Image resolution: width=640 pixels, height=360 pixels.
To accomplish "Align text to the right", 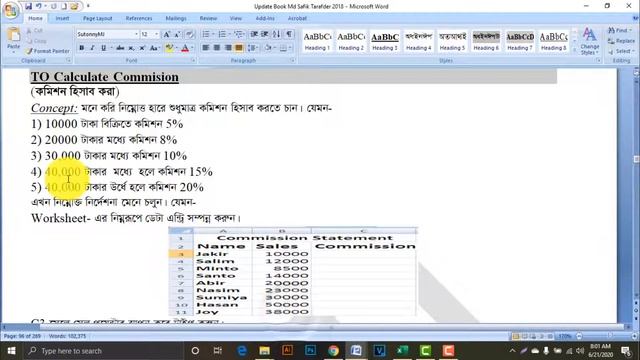I will 228,48.
